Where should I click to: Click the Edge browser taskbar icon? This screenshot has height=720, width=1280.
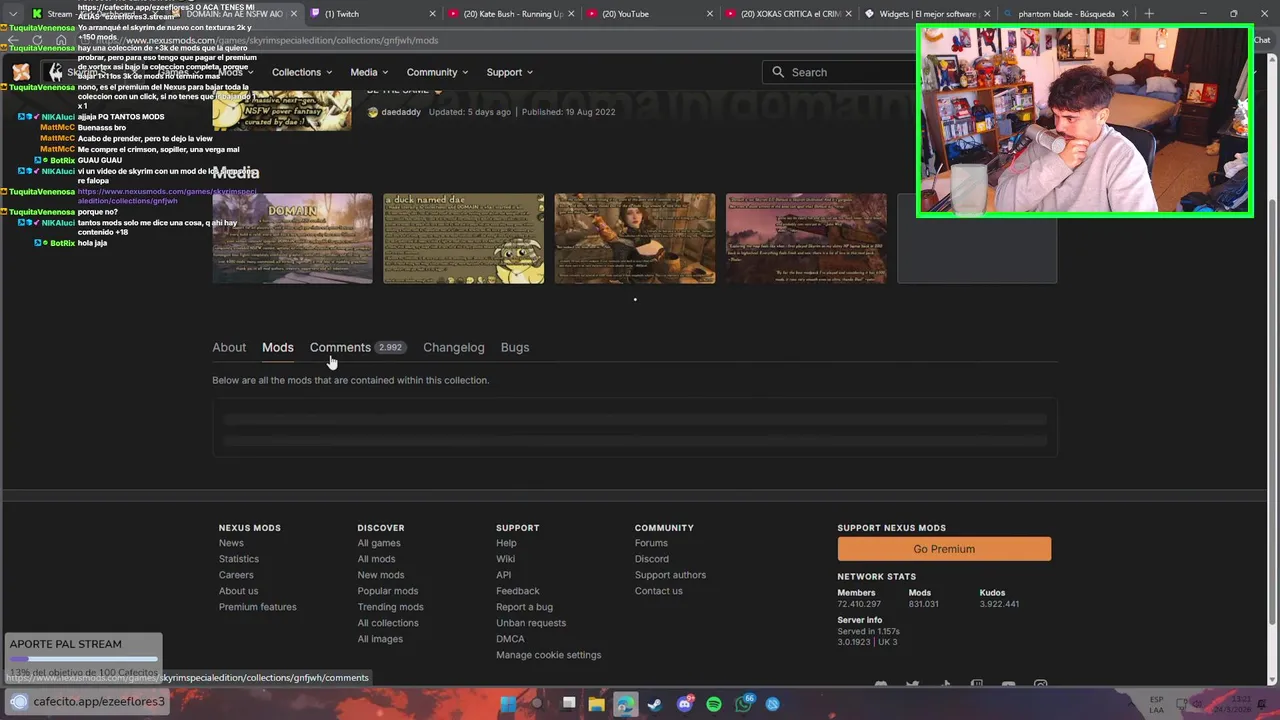[x=626, y=704]
